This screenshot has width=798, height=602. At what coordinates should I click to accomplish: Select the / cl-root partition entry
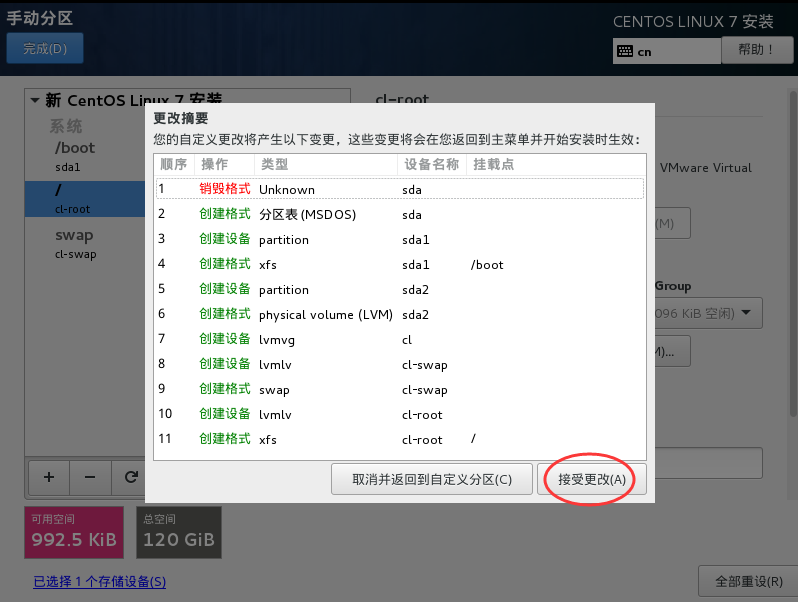pyautogui.click(x=85, y=198)
